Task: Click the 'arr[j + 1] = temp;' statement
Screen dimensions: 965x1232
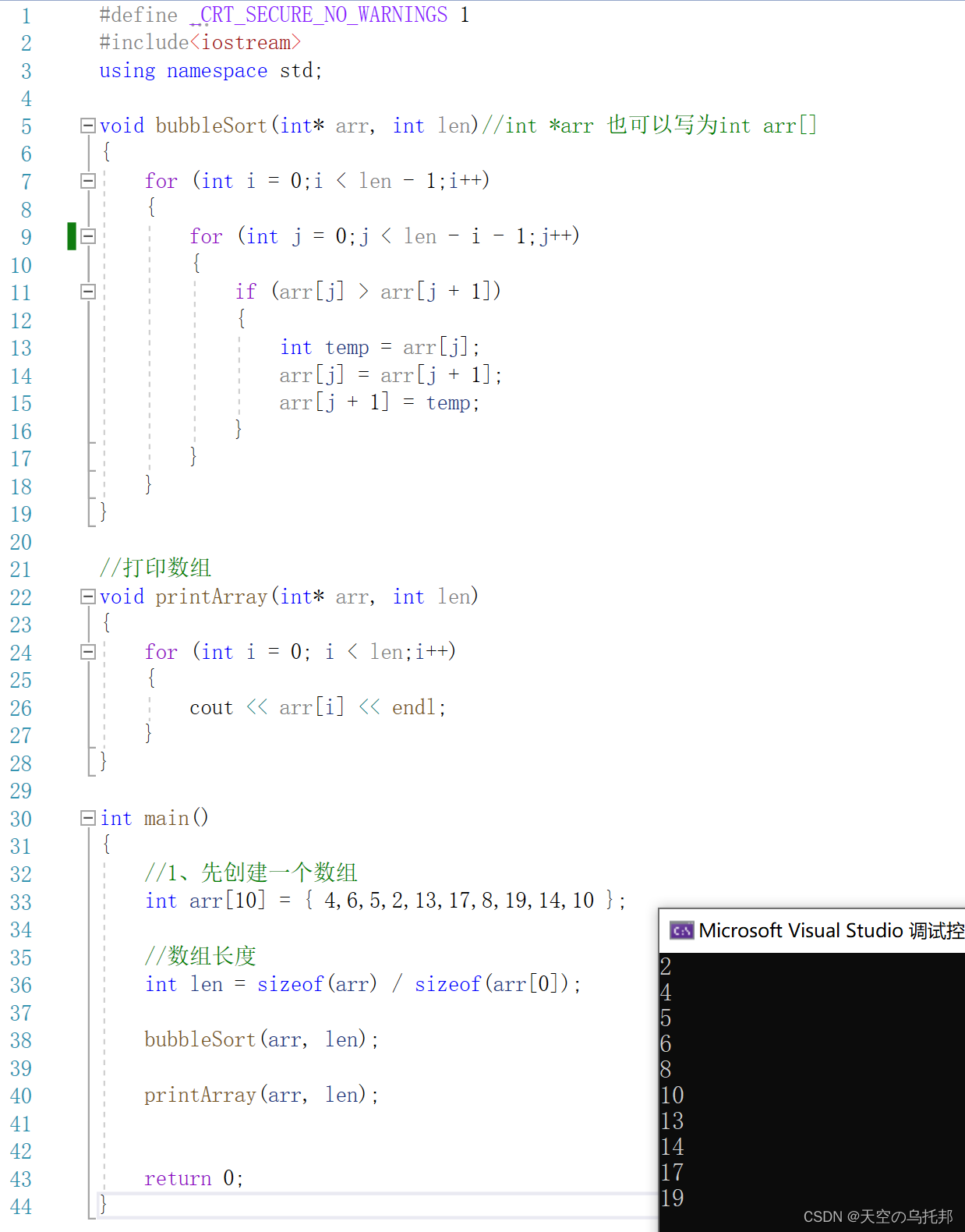Action: tap(380, 402)
